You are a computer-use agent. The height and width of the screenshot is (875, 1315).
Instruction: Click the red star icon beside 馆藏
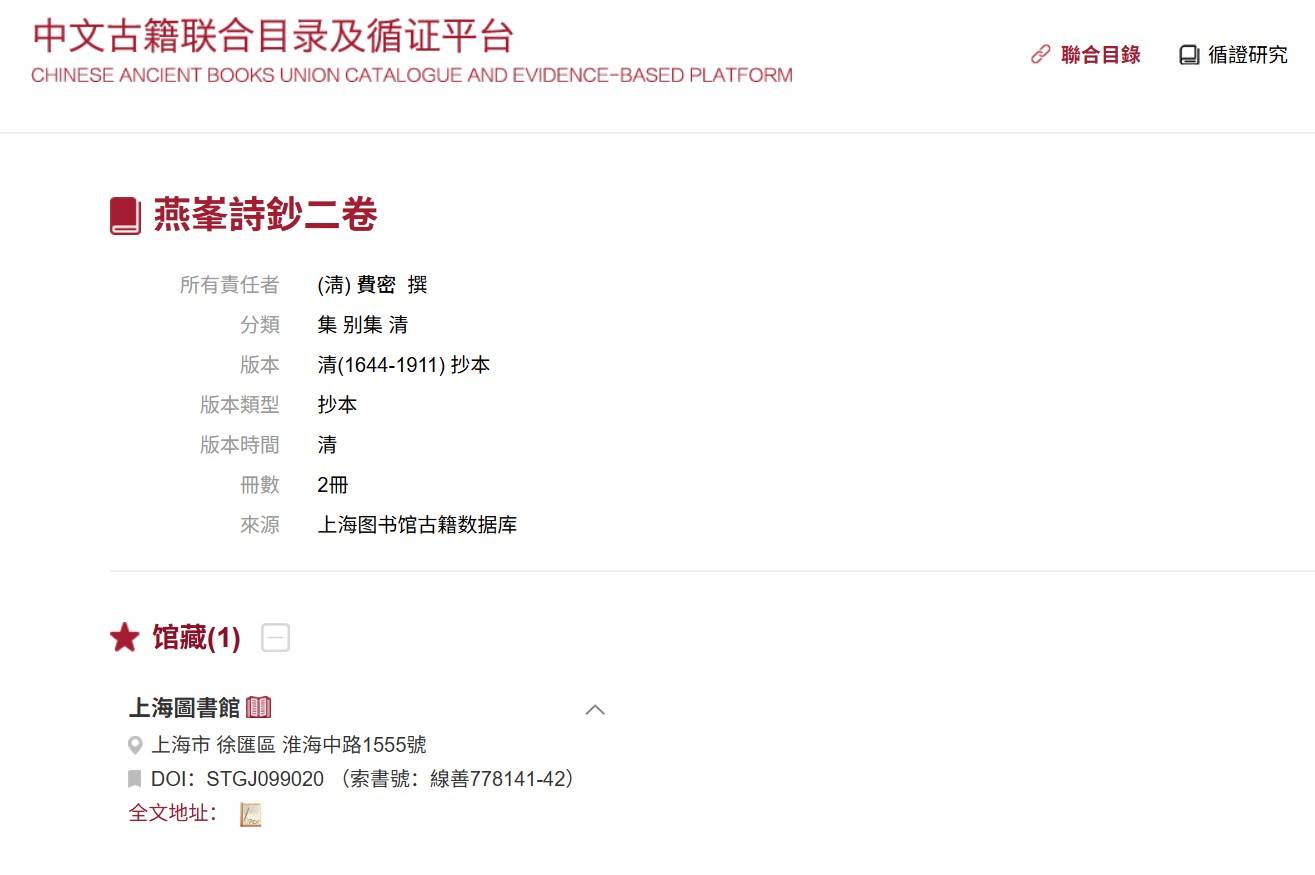click(124, 637)
